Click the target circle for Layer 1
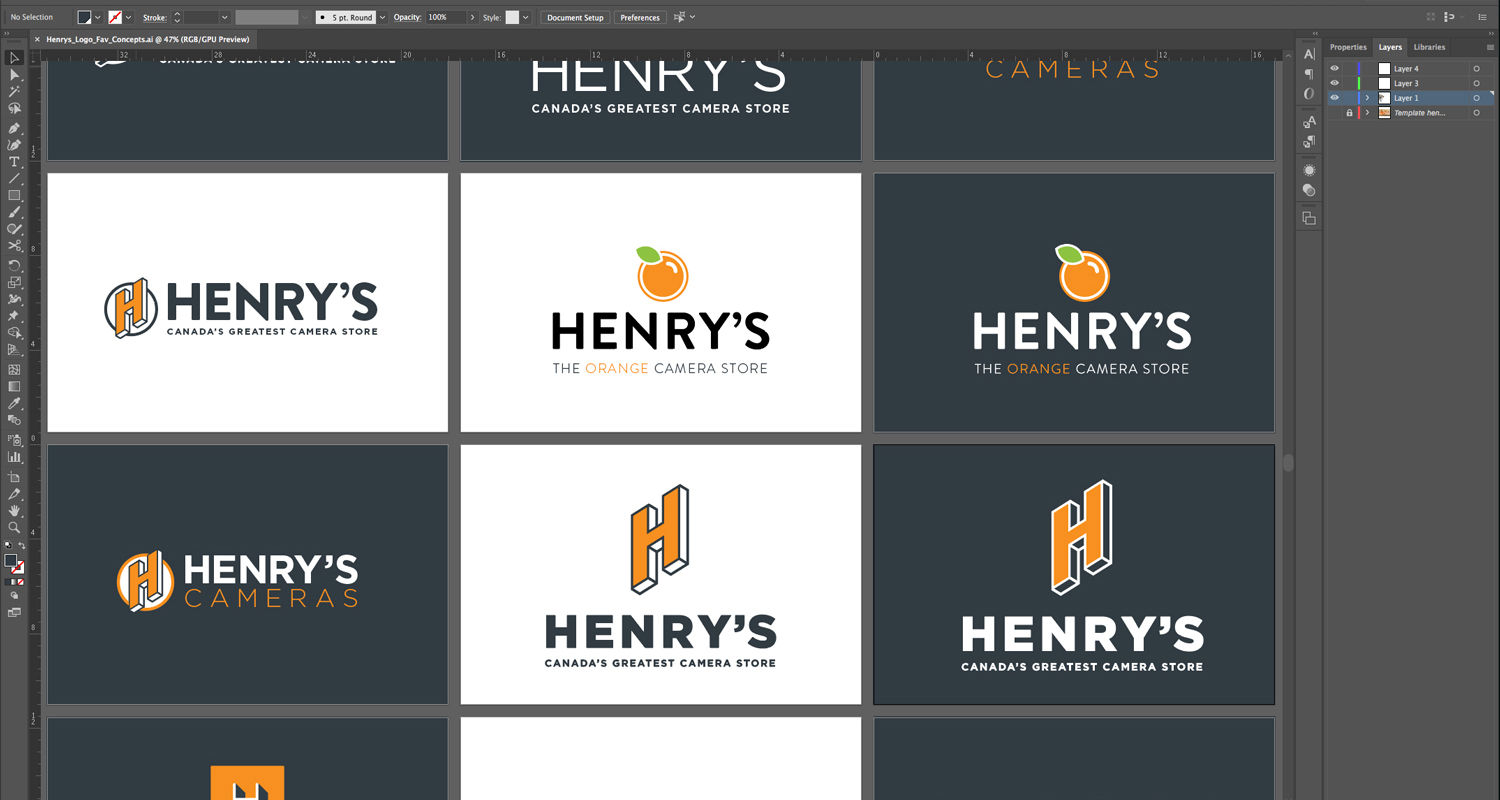This screenshot has height=800, width=1500. pyautogui.click(x=1476, y=98)
